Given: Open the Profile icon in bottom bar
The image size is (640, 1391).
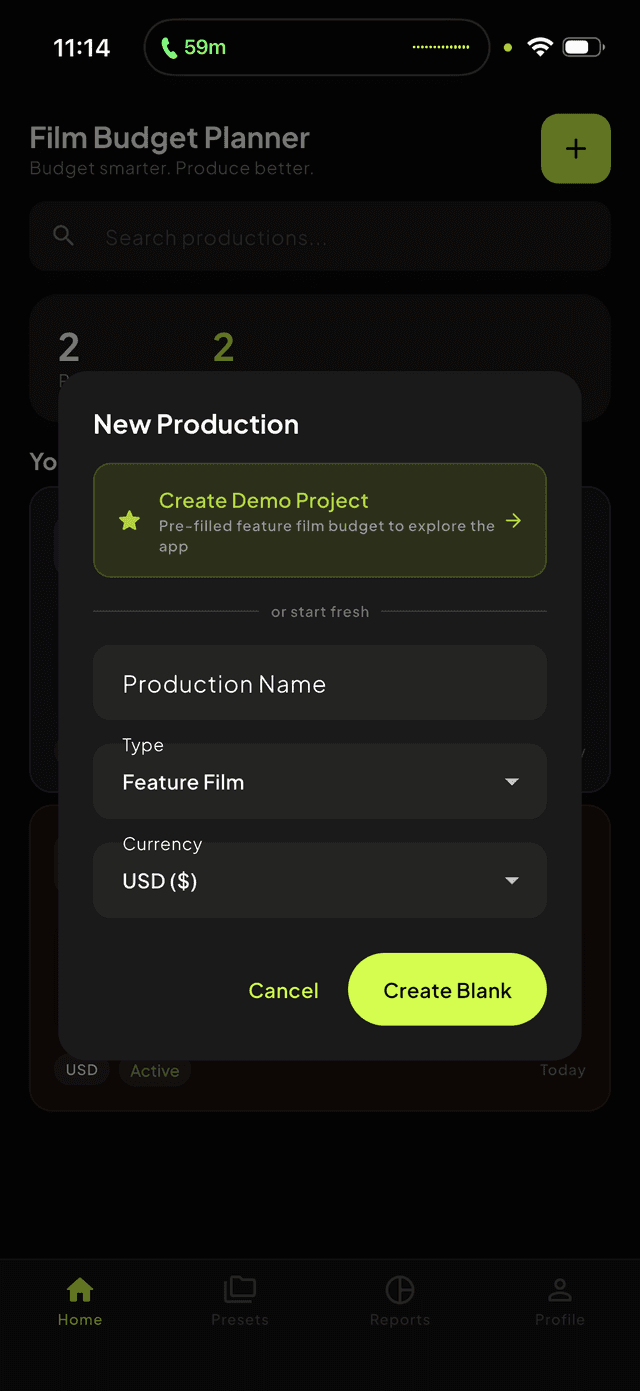Looking at the screenshot, I should coord(560,1289).
